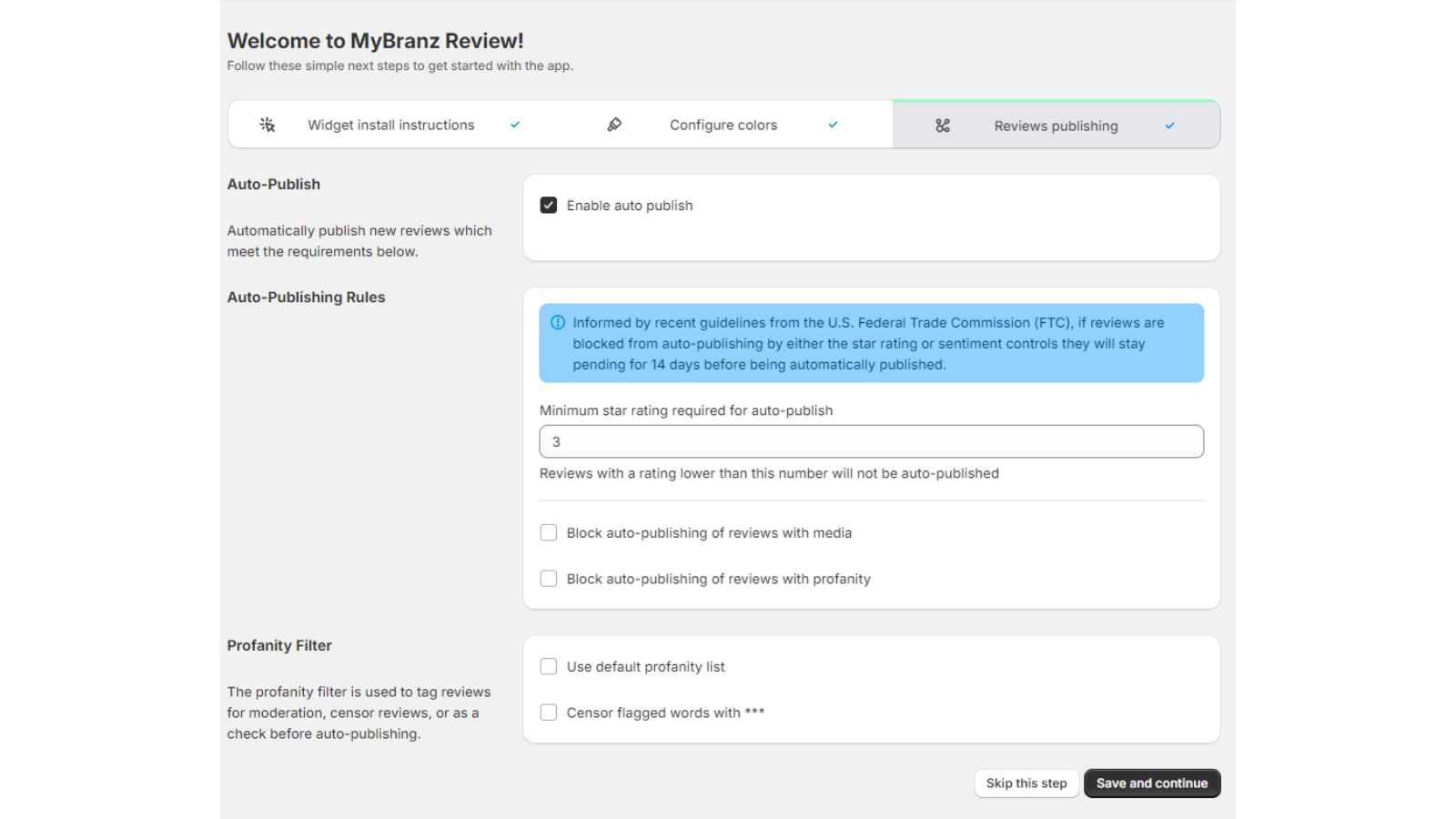Click 'Minimum star rating required for auto-publish' label
This screenshot has height=819, width=1456.
tap(686, 410)
